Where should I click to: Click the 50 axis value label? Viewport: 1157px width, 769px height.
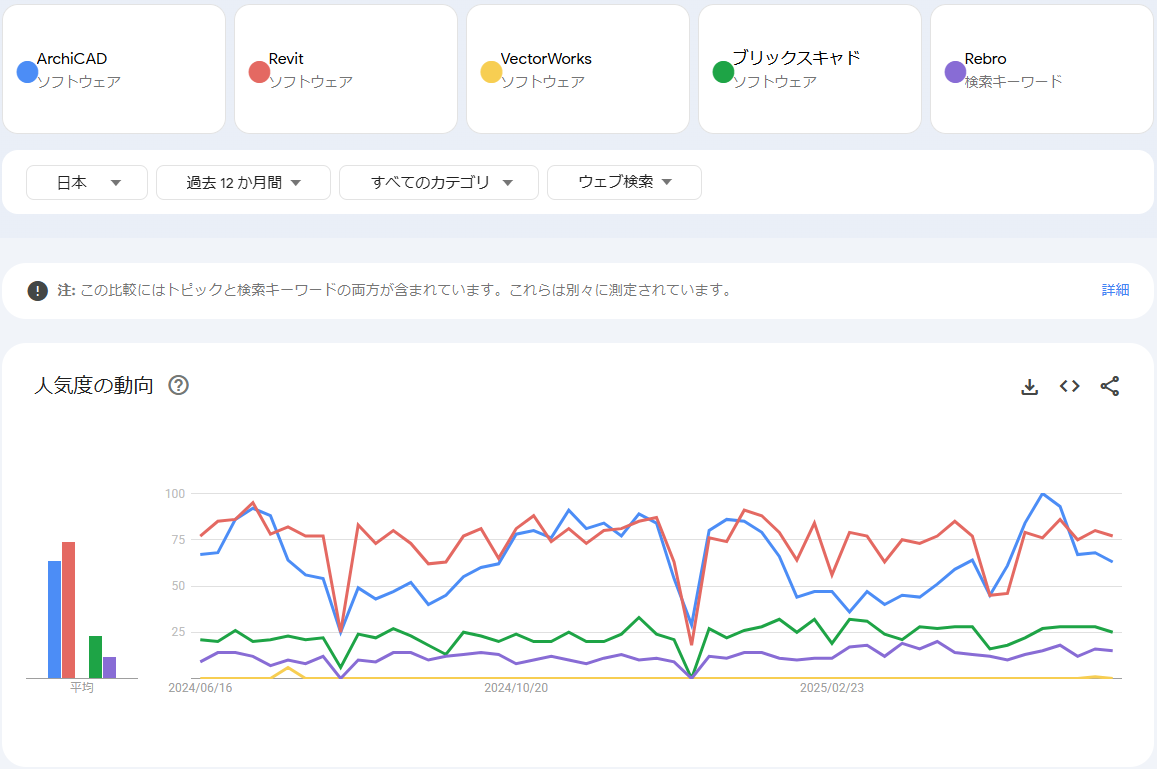tap(178, 586)
